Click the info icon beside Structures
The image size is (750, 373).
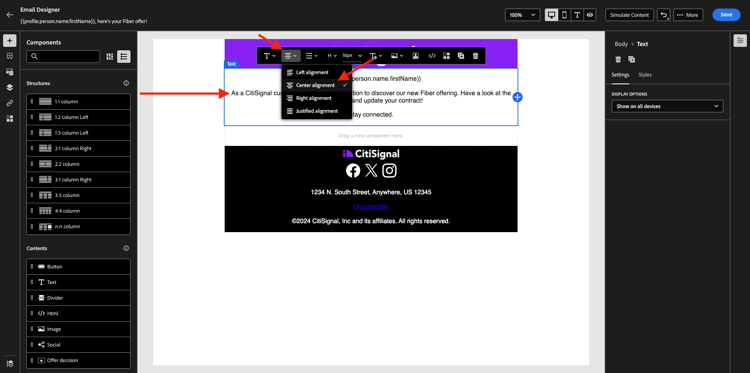pos(126,83)
